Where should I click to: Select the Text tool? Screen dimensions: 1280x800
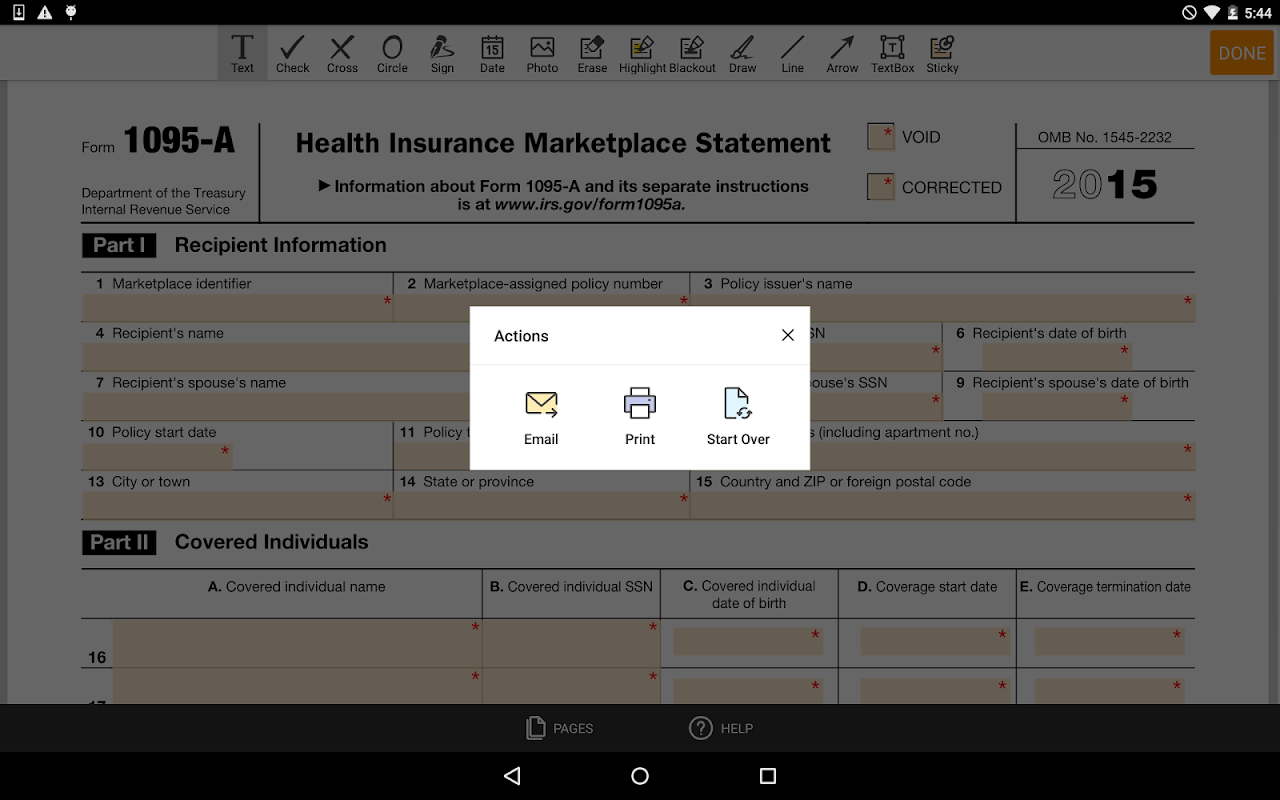(242, 53)
